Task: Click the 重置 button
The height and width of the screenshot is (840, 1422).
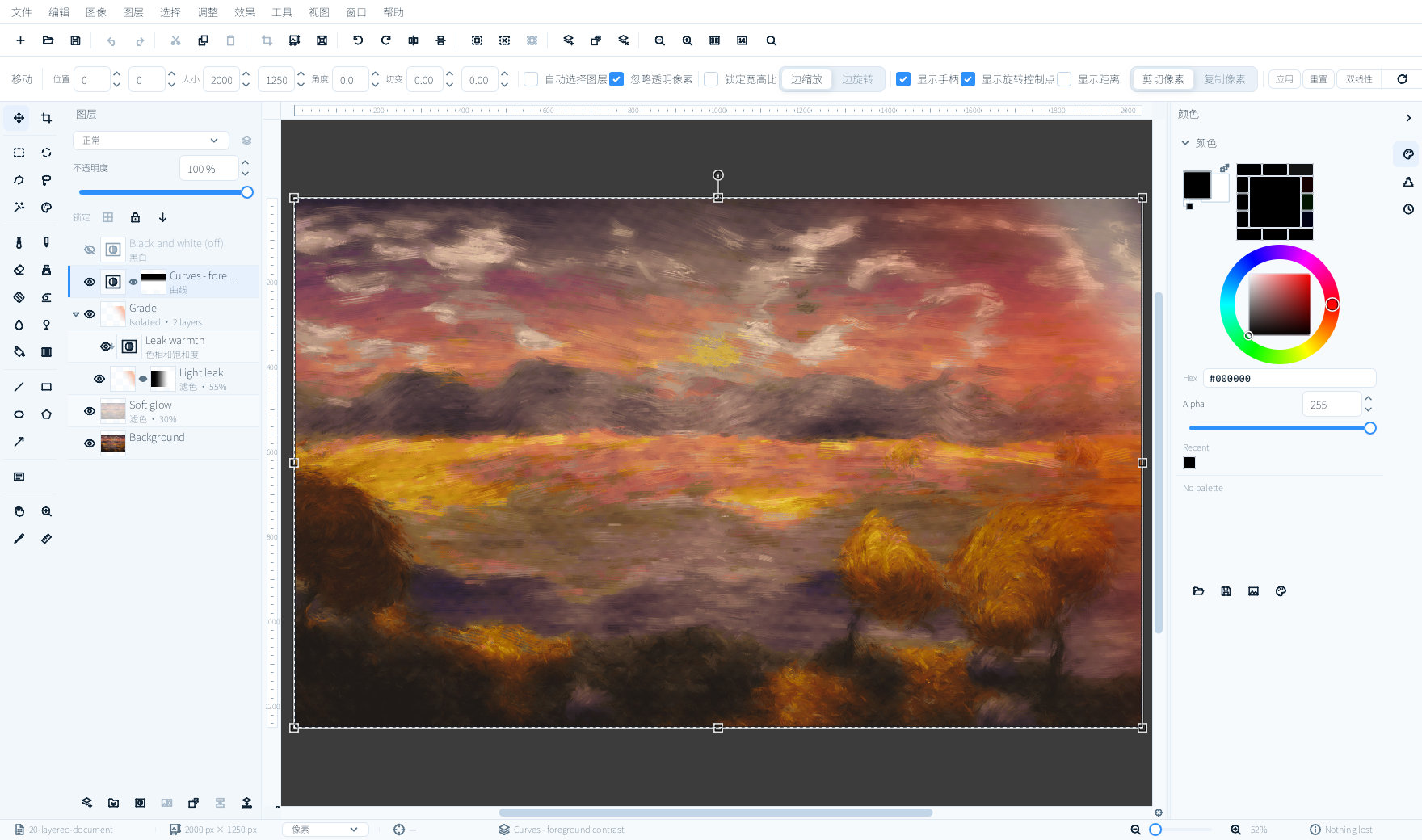Action: click(1319, 79)
